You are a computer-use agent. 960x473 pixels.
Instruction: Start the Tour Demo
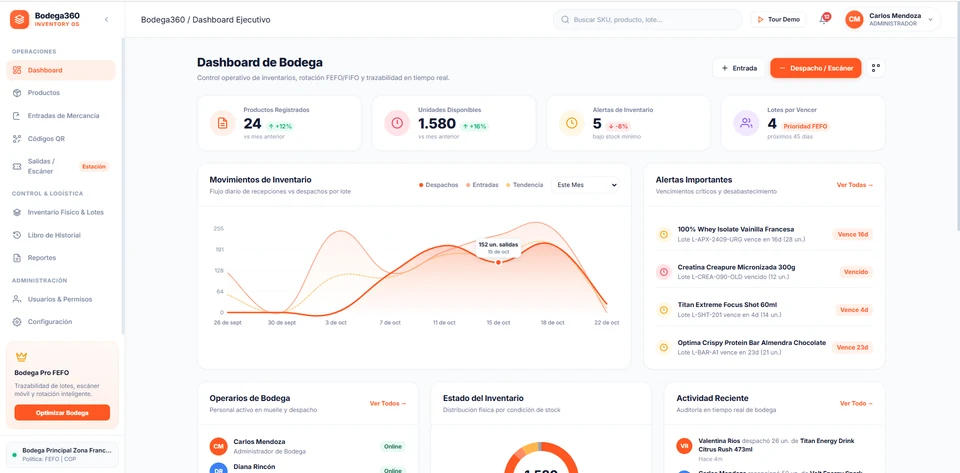point(779,20)
